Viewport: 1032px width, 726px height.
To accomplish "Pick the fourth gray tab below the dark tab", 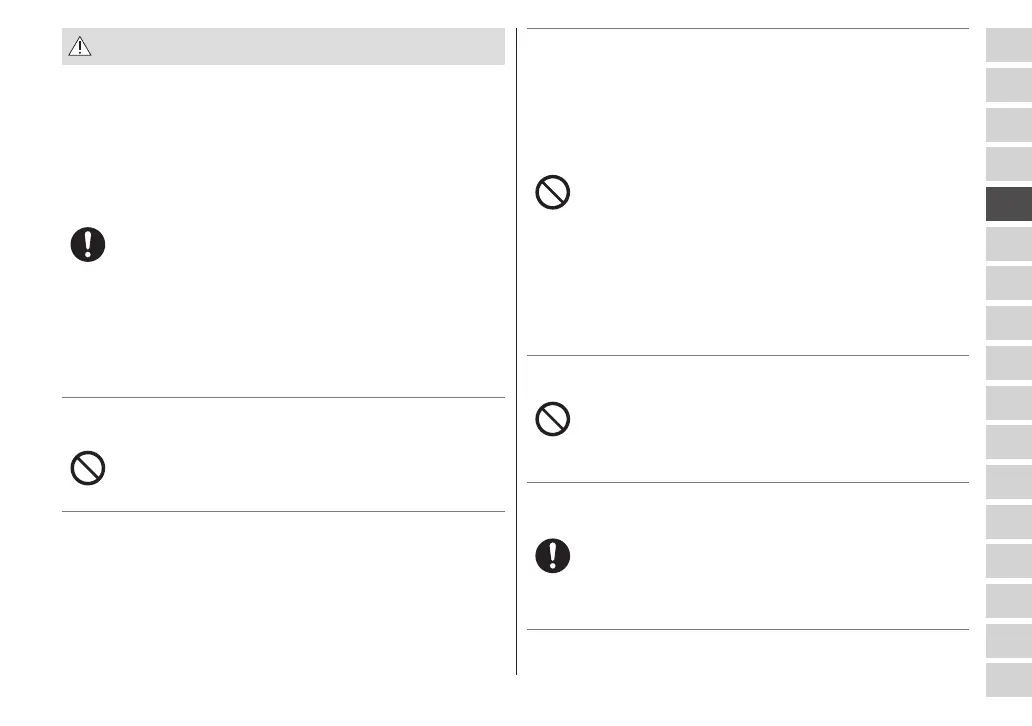I will tap(1008, 362).
